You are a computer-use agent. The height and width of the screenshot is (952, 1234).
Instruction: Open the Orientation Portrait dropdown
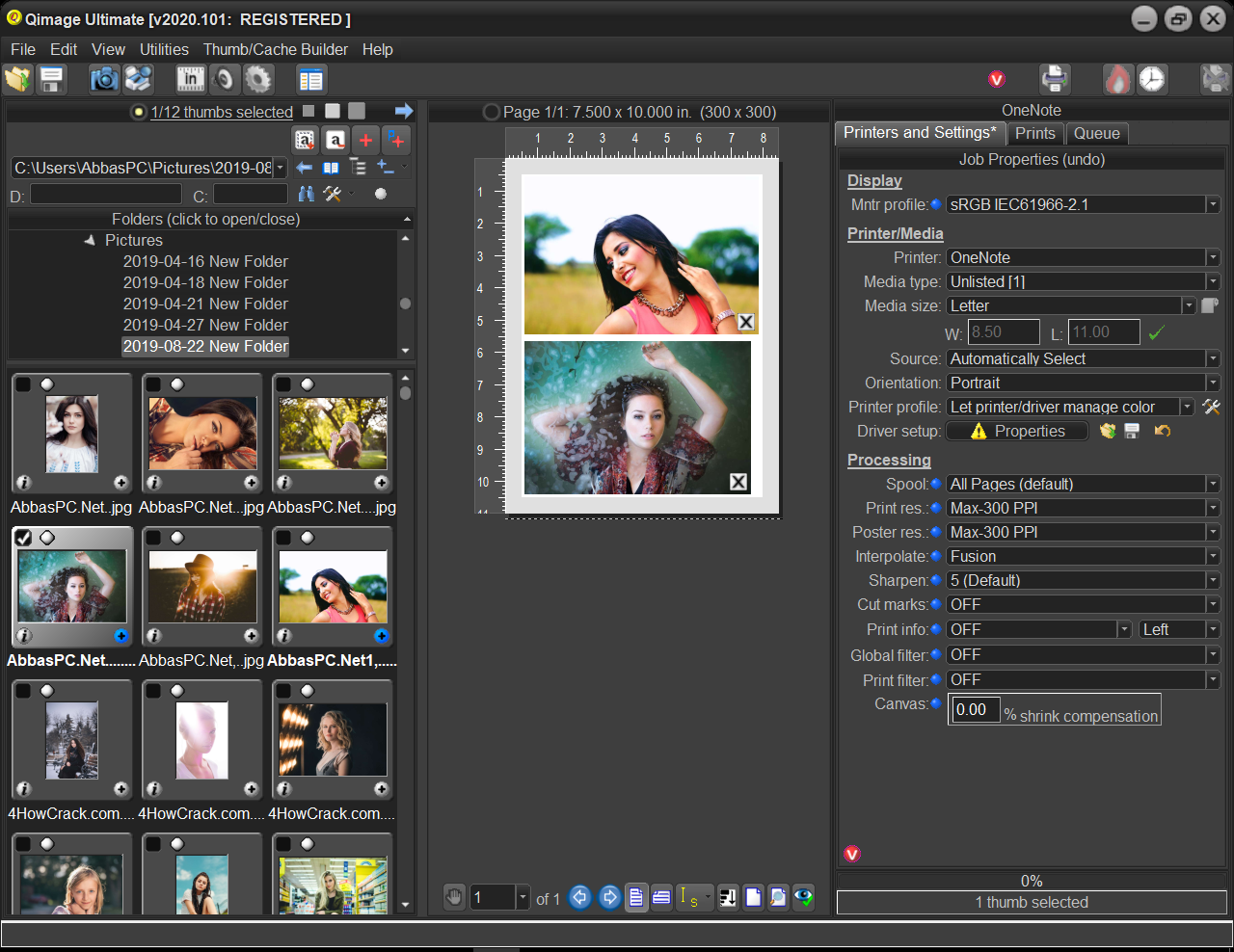(x=1213, y=383)
